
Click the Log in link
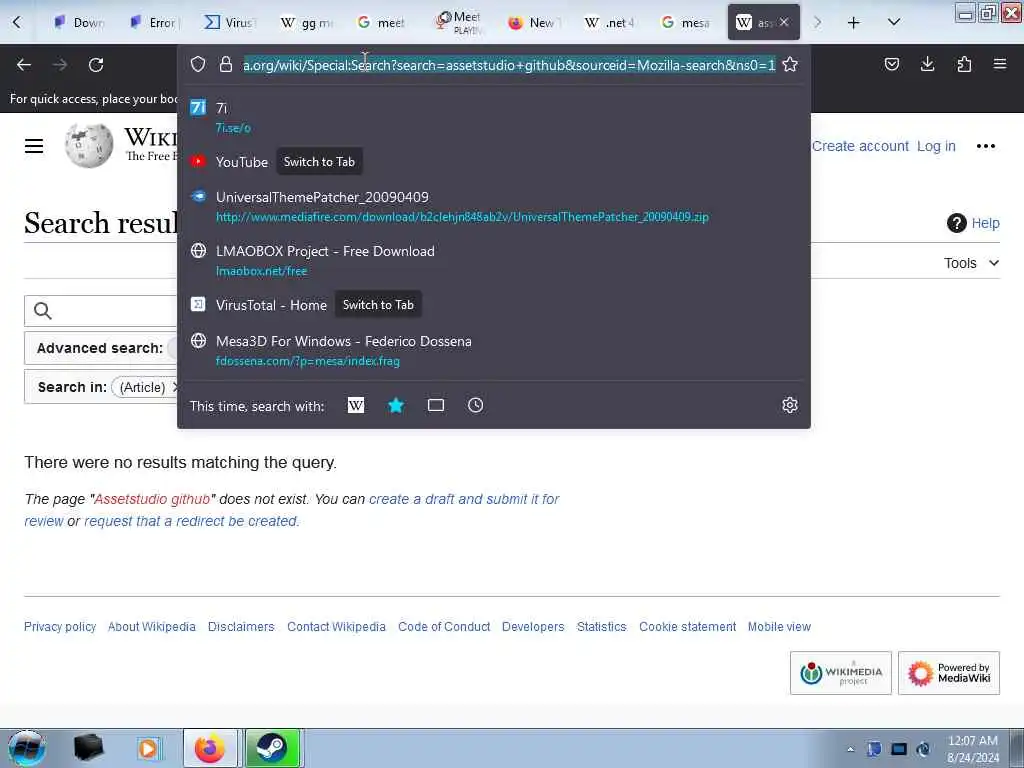(x=936, y=146)
